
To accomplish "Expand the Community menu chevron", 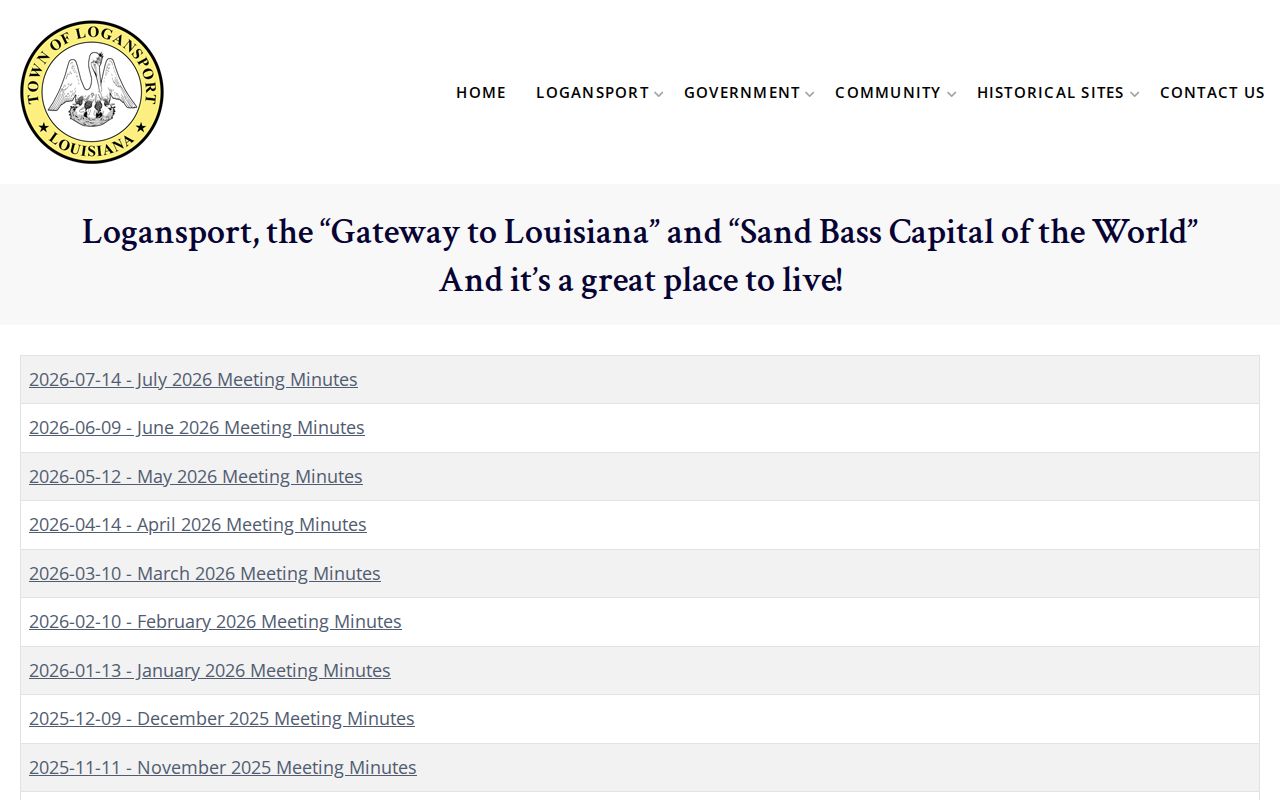I will click(x=952, y=94).
